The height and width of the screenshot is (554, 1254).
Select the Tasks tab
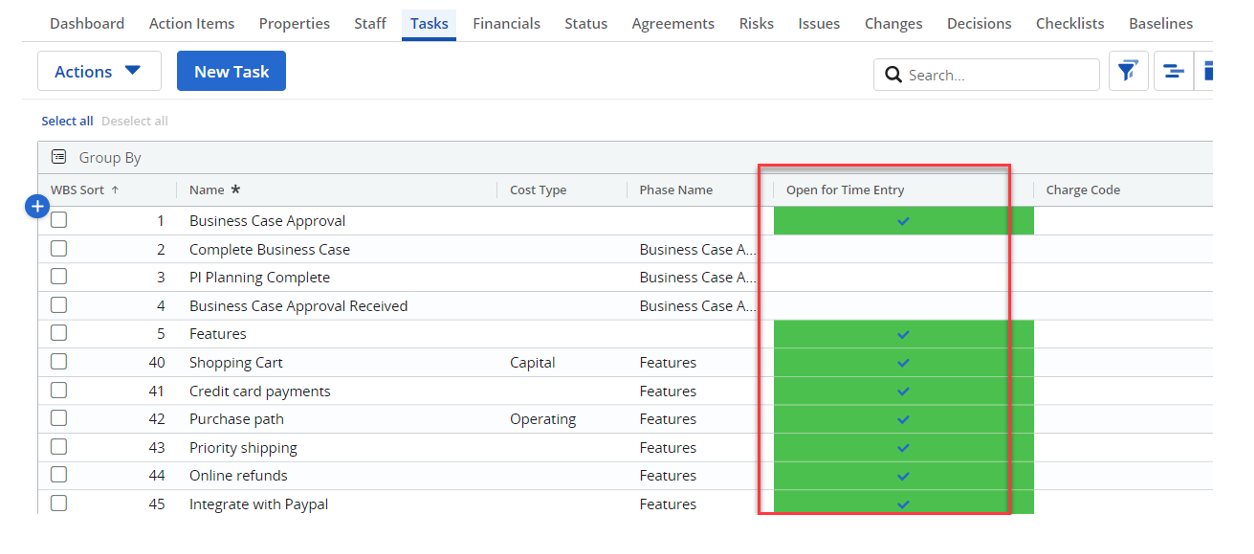(429, 23)
